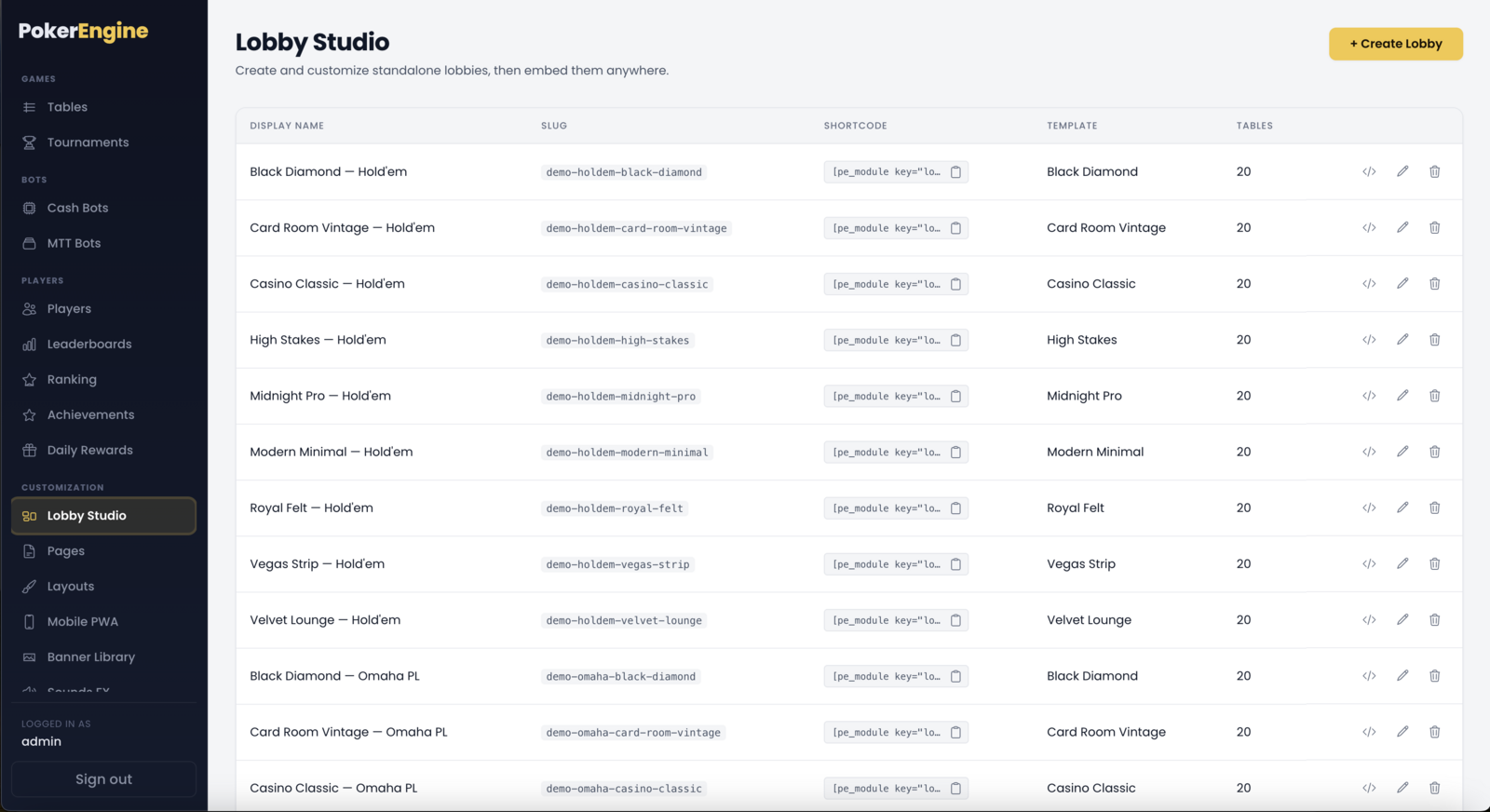Copy shortcode for Casino Classic Hold'em

coord(955,284)
